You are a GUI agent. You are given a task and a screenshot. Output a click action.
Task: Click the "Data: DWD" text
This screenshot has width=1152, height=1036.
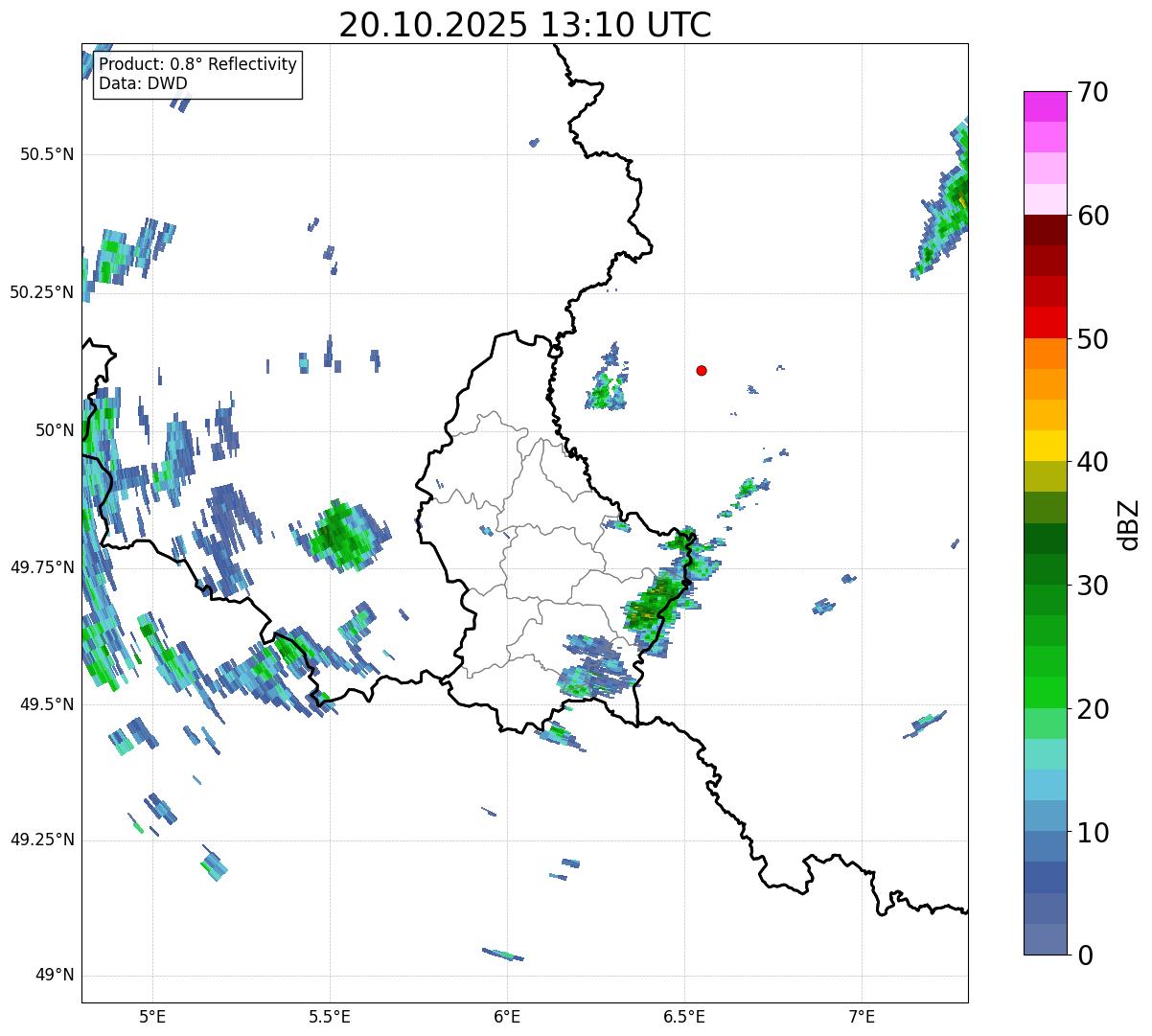(143, 83)
